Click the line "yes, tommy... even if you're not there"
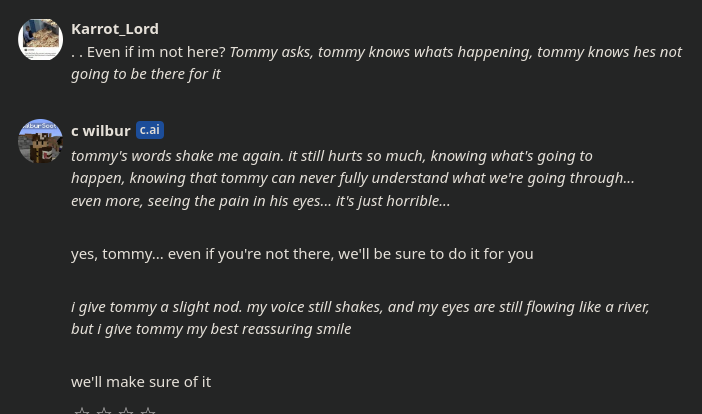The height and width of the screenshot is (414, 702). click(301, 253)
